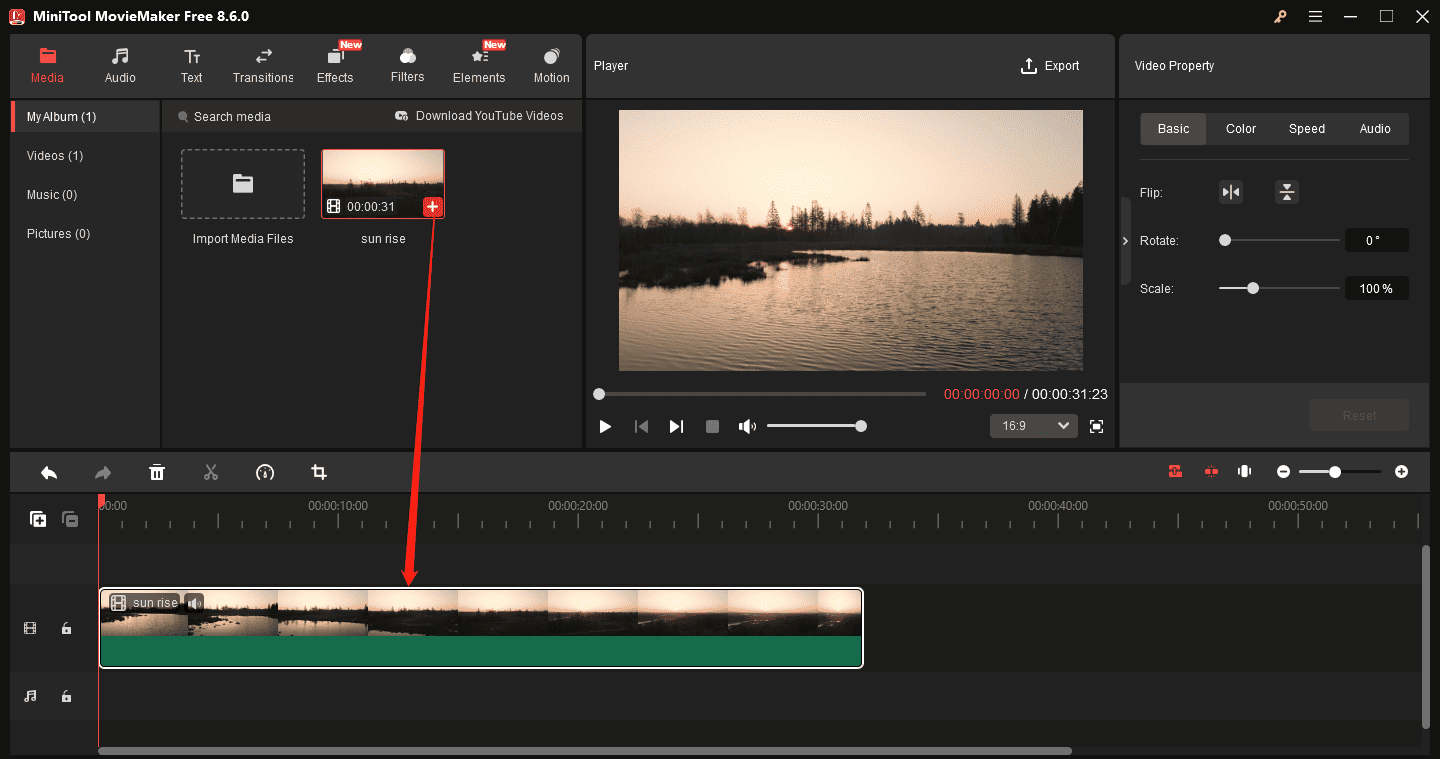Switch to Speed property tab
1440x759 pixels.
coord(1307,129)
